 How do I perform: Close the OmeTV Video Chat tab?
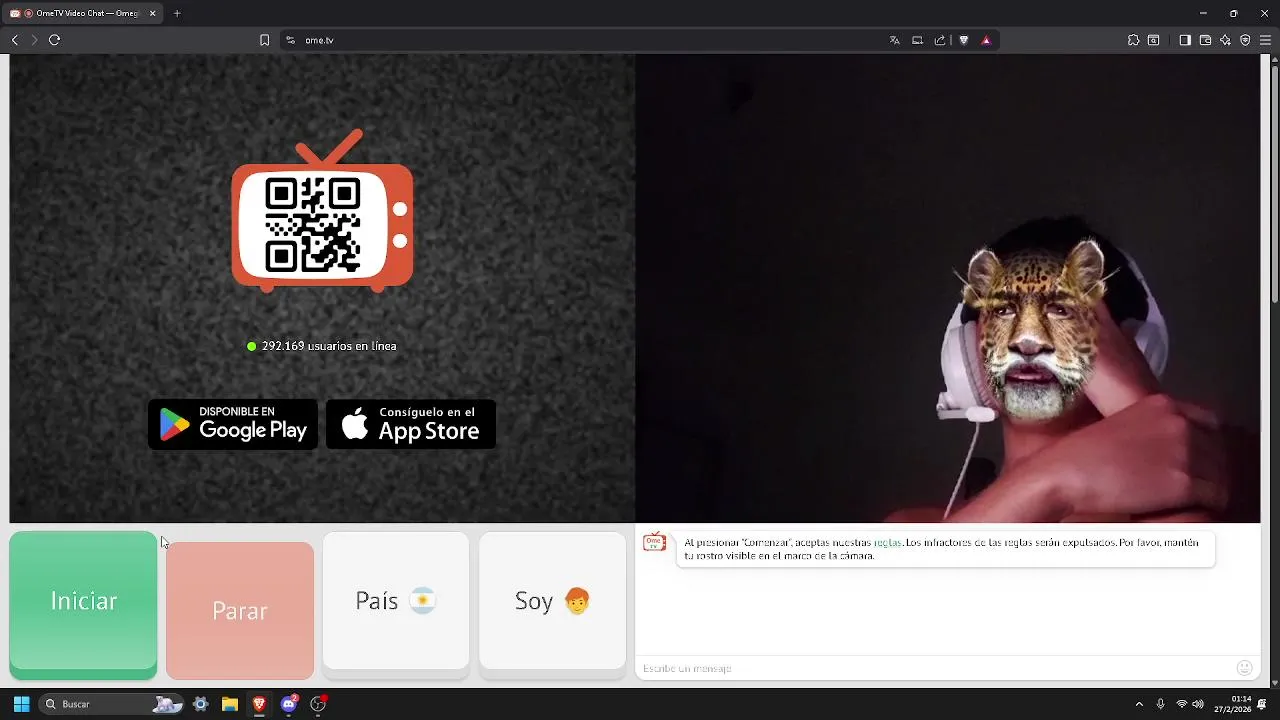coord(153,14)
